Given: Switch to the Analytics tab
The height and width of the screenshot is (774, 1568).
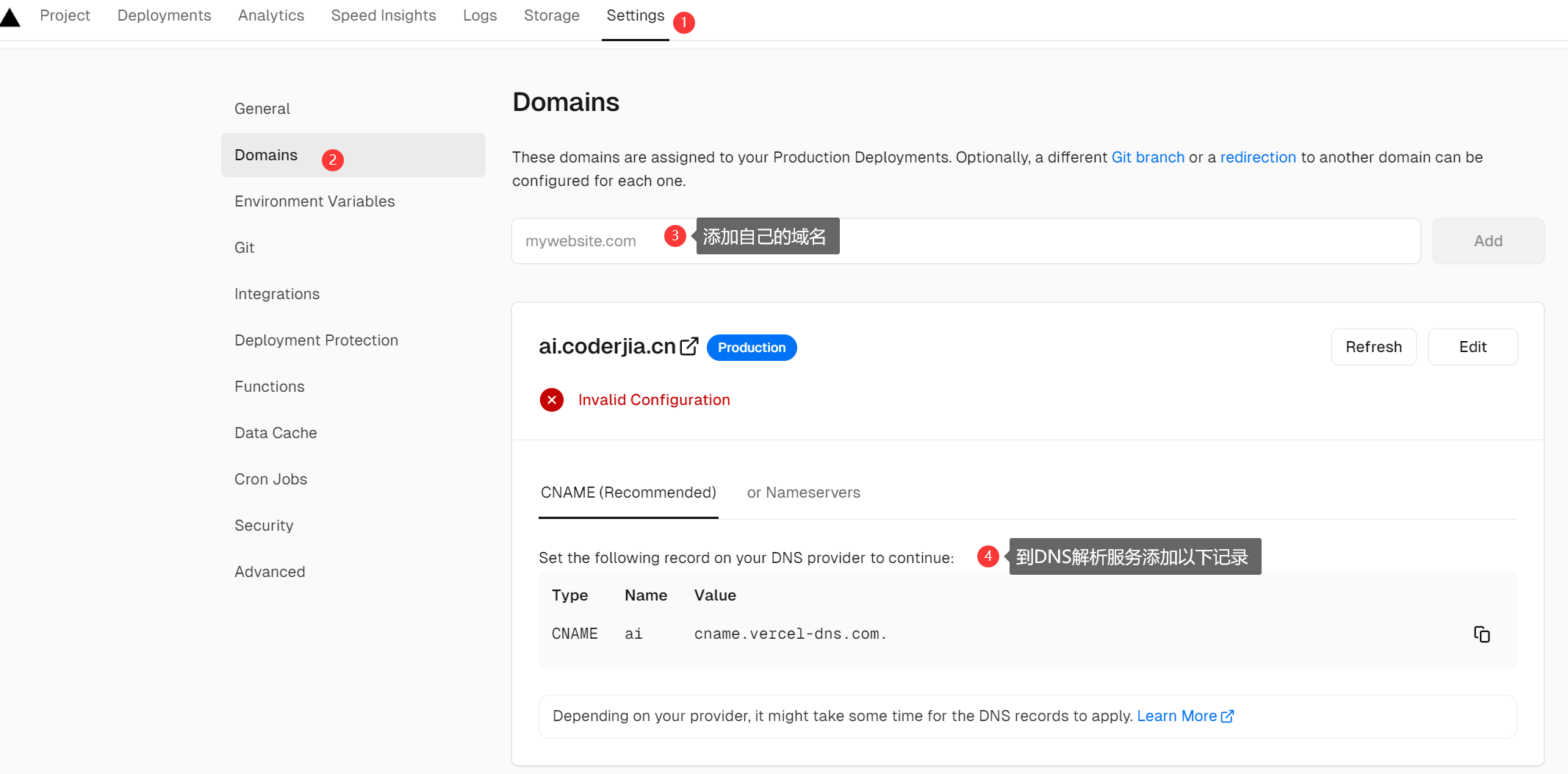Looking at the screenshot, I should coord(271,15).
